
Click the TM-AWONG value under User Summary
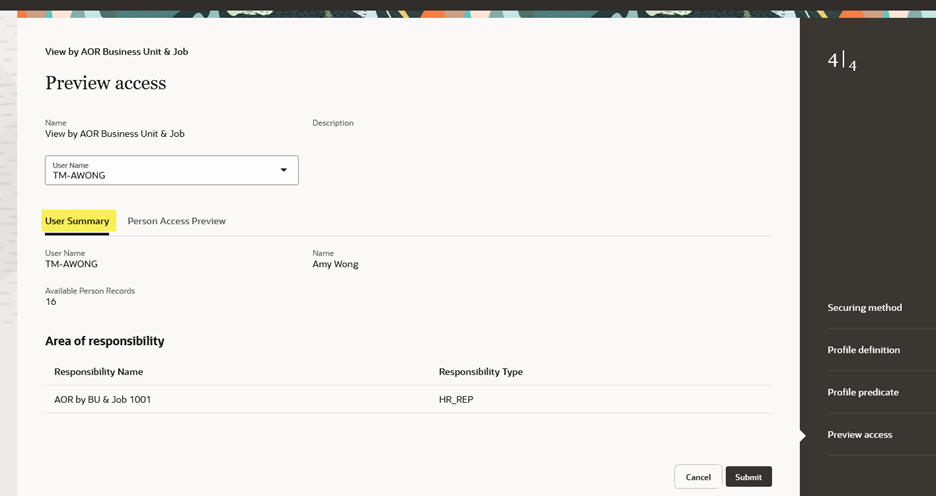[x=71, y=264]
